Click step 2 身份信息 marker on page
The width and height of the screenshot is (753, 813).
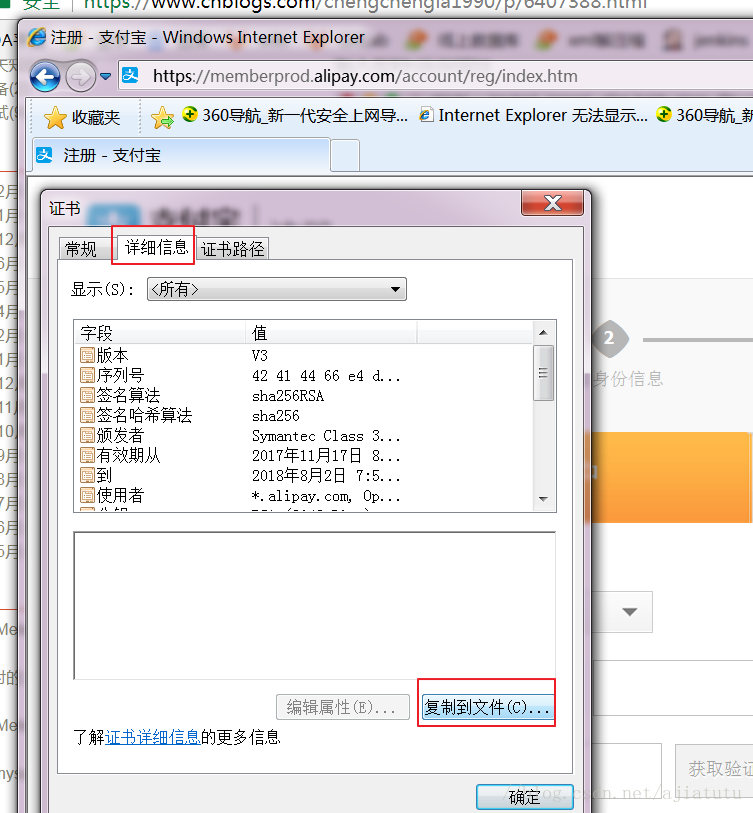click(610, 339)
